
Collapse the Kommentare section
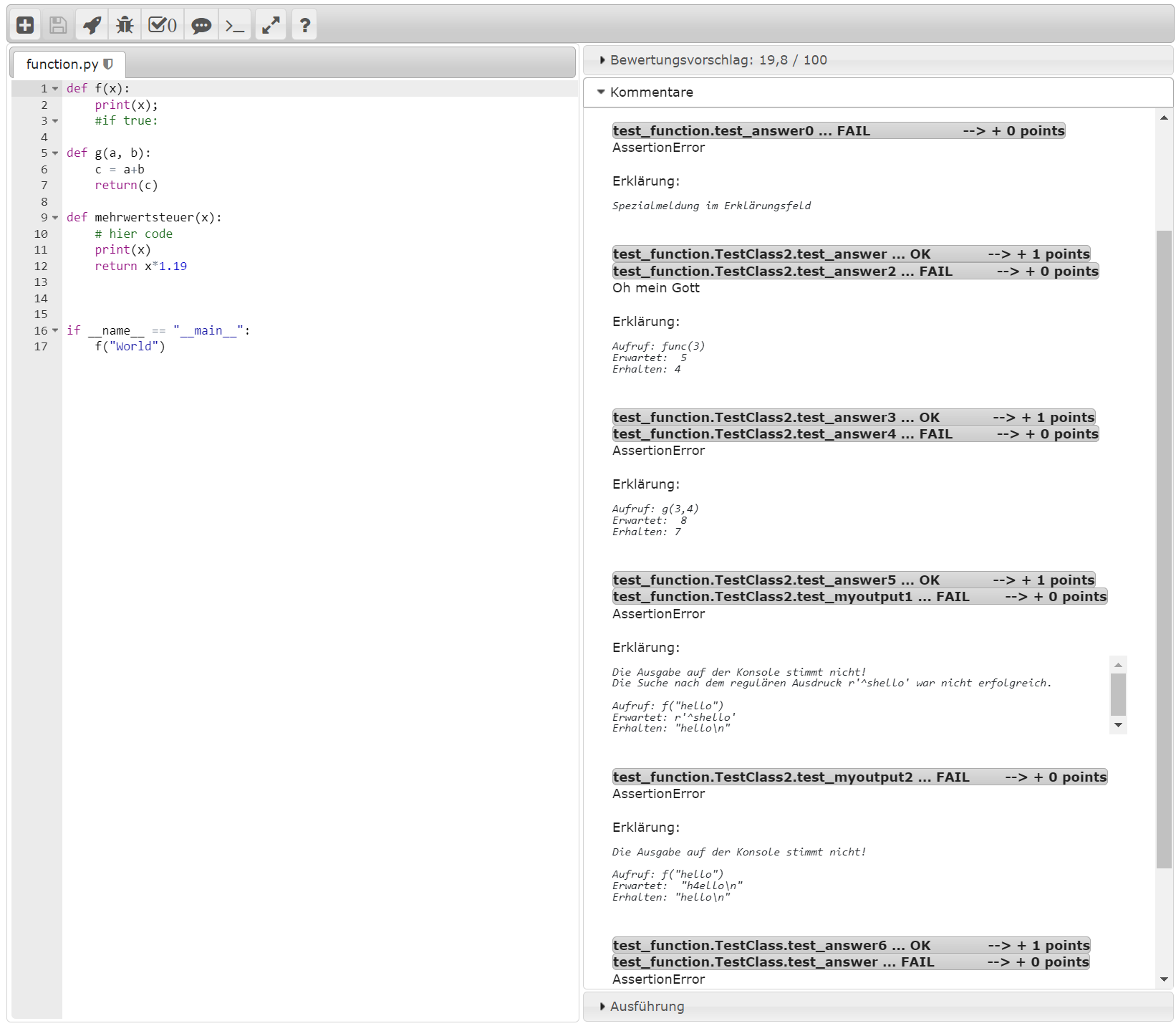click(x=651, y=92)
